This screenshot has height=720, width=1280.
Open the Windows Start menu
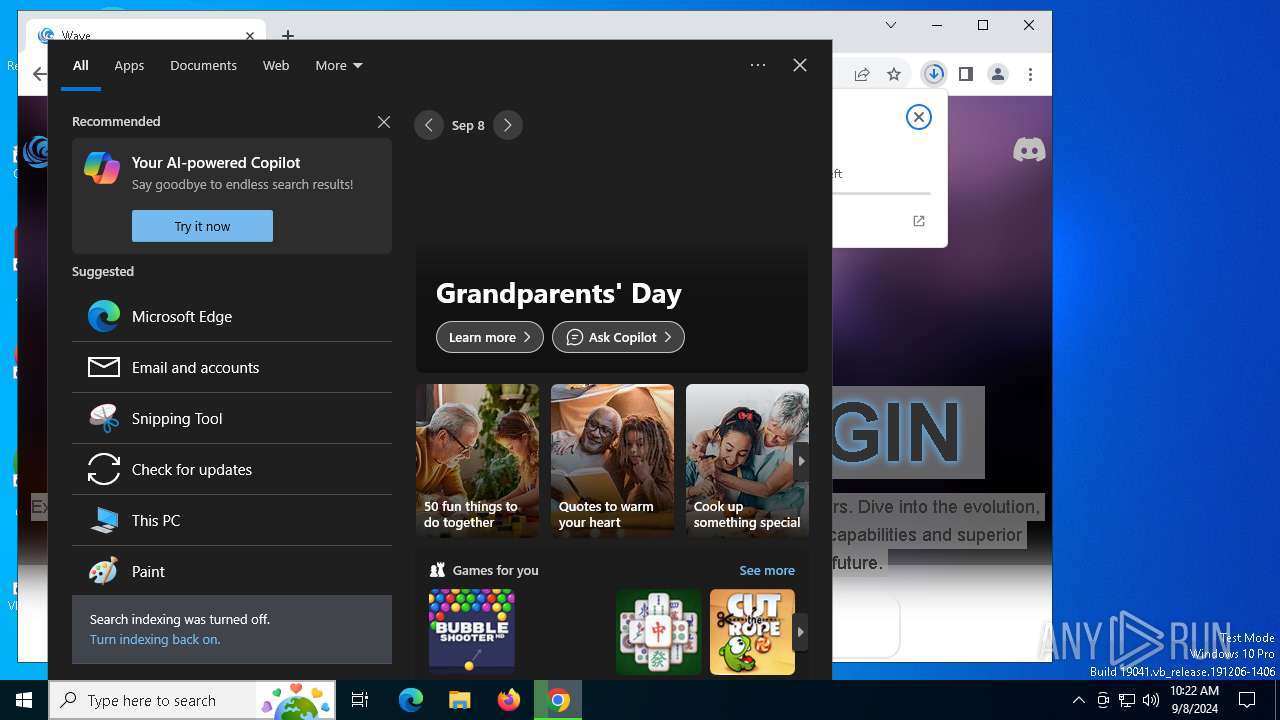point(24,700)
